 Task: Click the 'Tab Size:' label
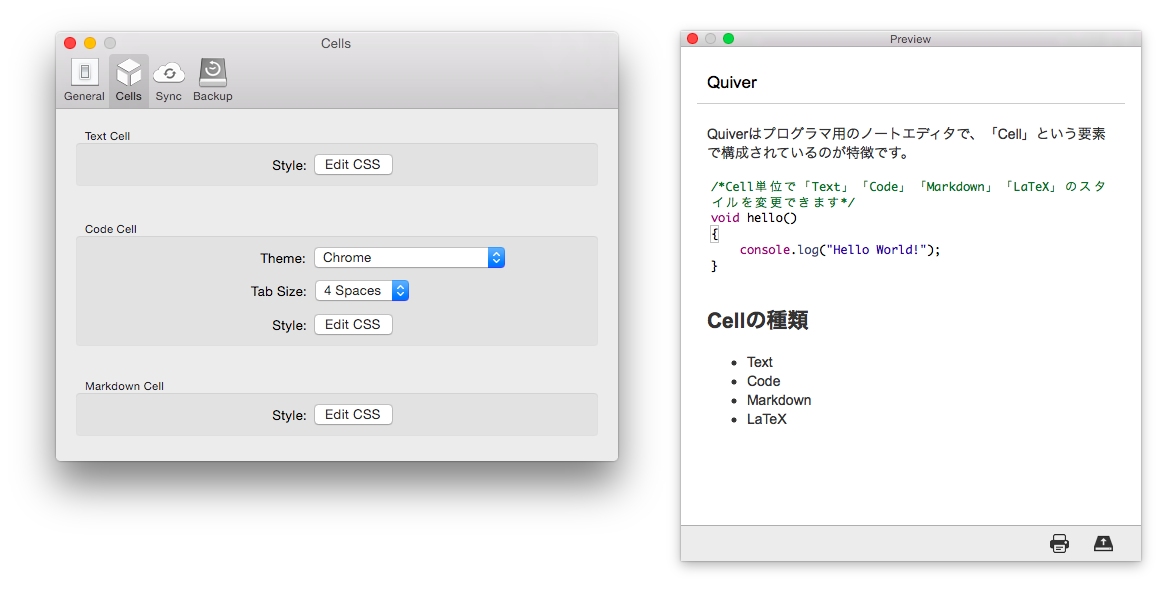point(278,292)
